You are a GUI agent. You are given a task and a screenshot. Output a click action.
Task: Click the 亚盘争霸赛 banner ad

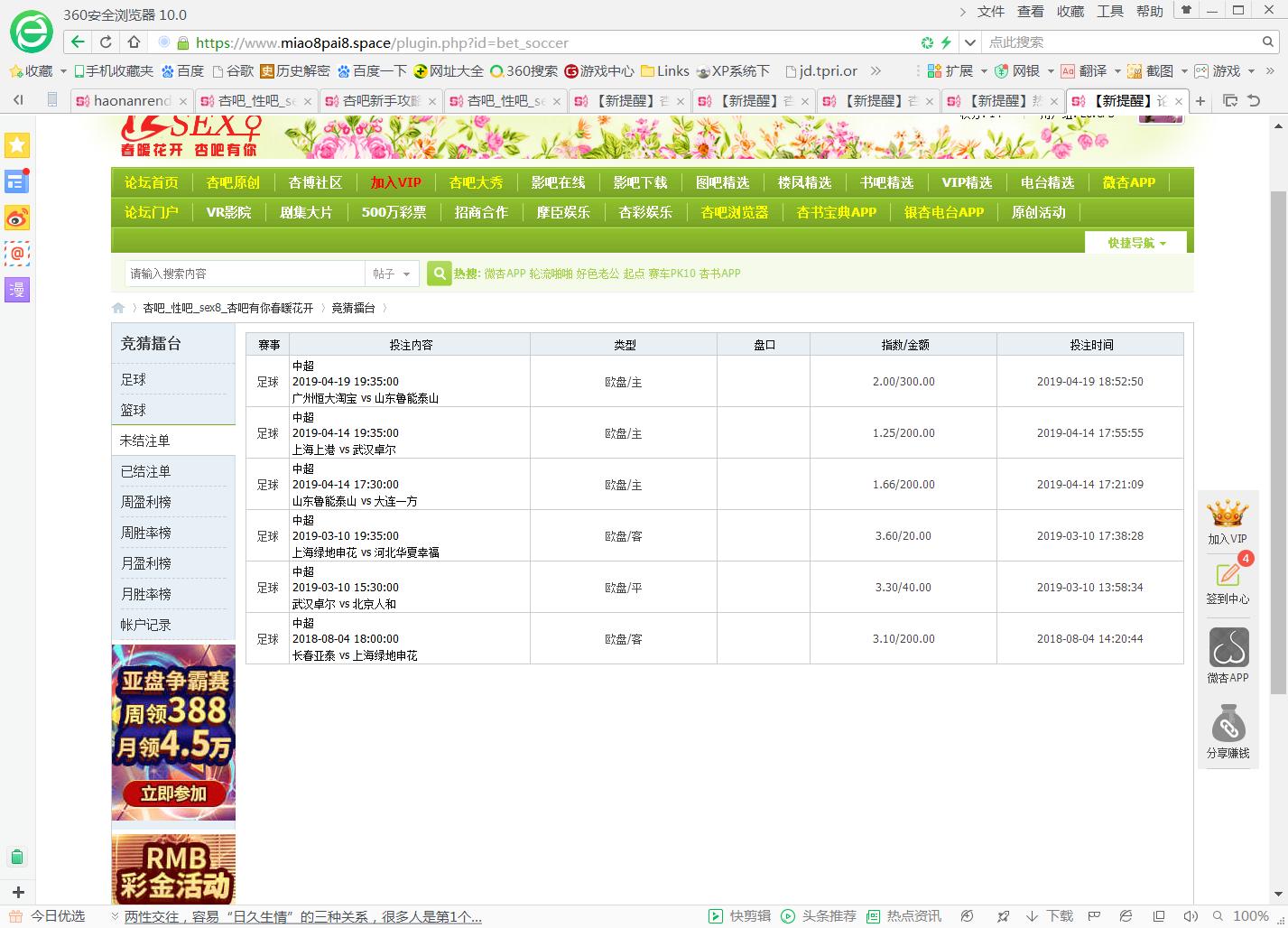pos(173,732)
